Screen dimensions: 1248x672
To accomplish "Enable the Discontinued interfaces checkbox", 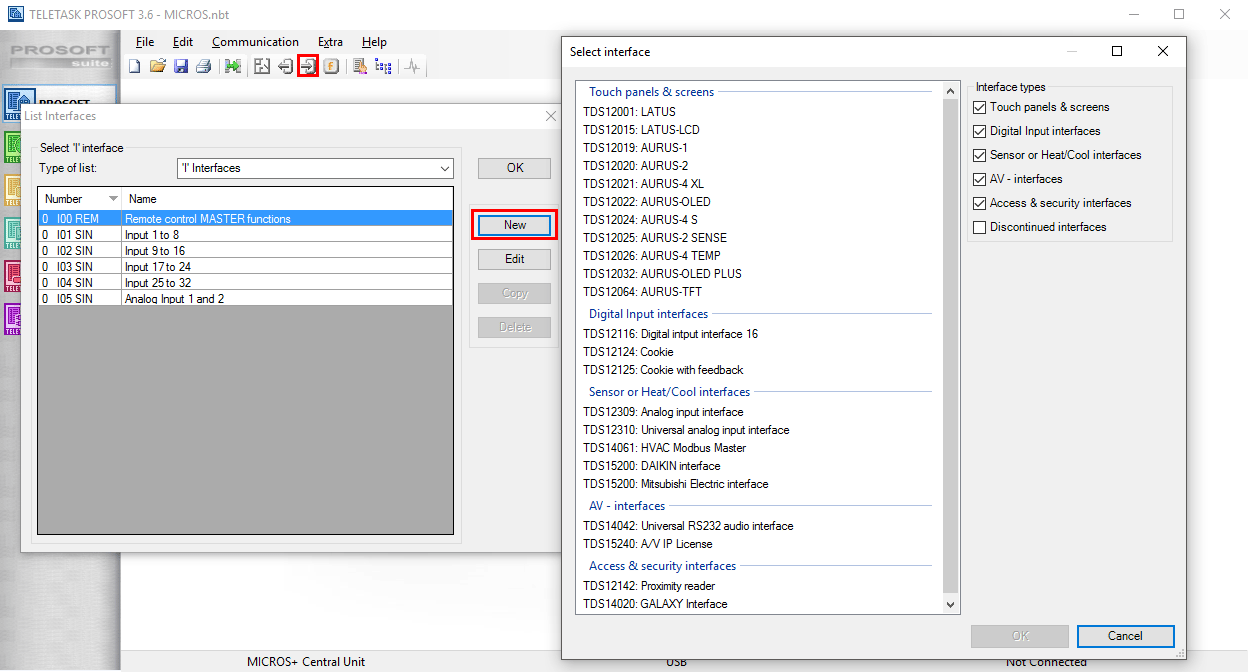I will coord(980,227).
